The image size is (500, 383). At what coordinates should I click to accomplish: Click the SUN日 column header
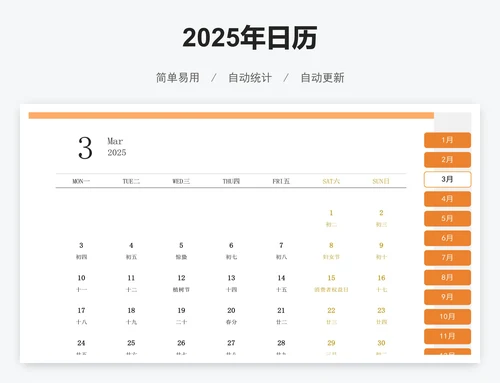(381, 181)
